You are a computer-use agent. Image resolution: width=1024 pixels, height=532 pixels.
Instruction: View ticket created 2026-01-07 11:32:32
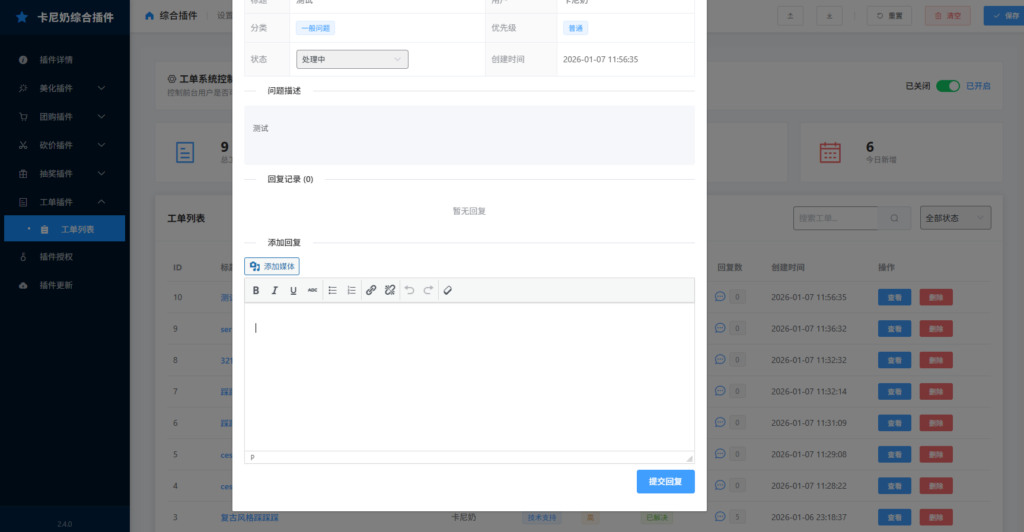(x=895, y=360)
